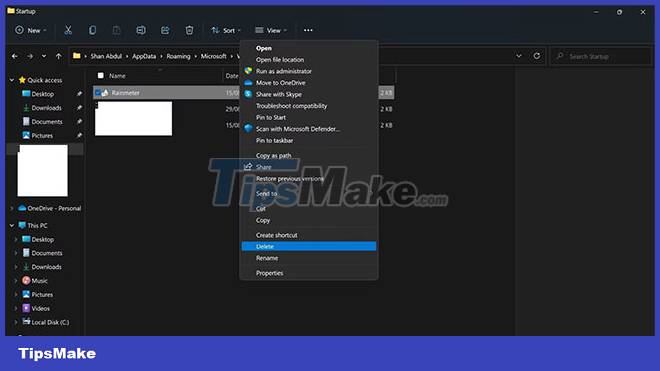Sort by the Name column header
660x371 pixels.
click(117, 76)
